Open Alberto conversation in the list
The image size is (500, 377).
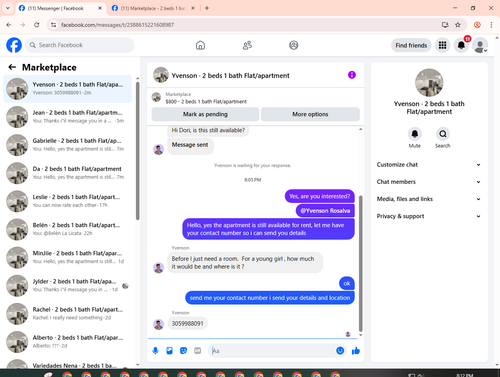[67, 342]
